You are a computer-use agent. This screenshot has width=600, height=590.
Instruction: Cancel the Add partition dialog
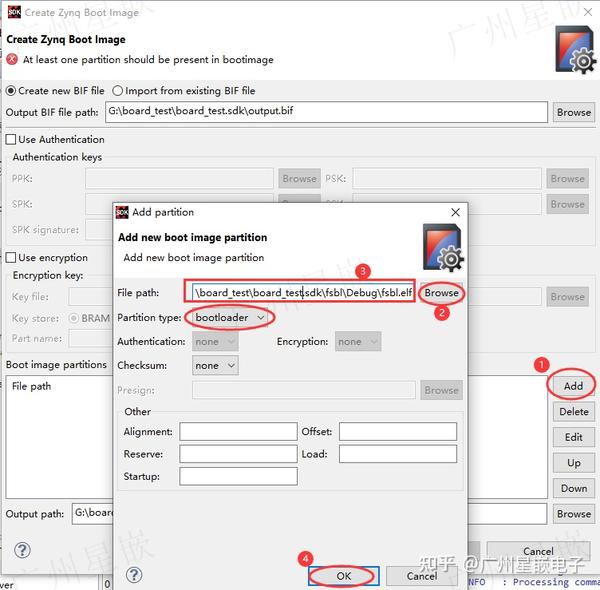pyautogui.click(x=422, y=576)
